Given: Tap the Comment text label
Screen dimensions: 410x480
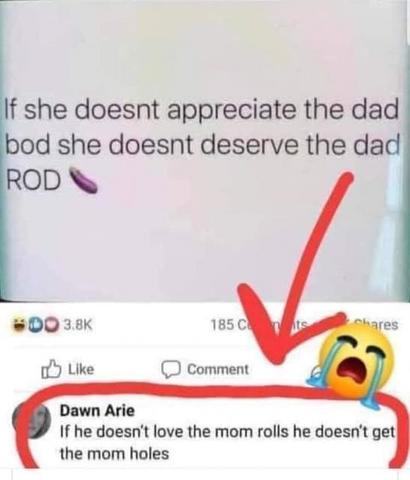Looking at the screenshot, I should [218, 369].
